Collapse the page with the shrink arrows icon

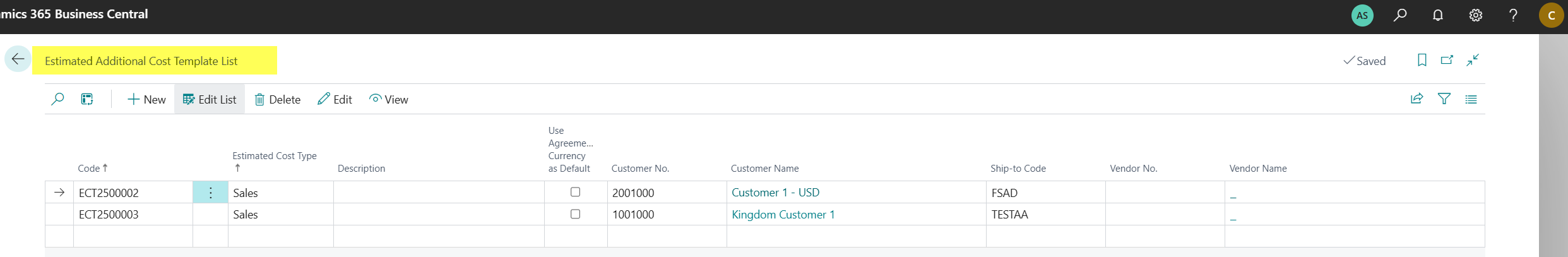[1473, 60]
